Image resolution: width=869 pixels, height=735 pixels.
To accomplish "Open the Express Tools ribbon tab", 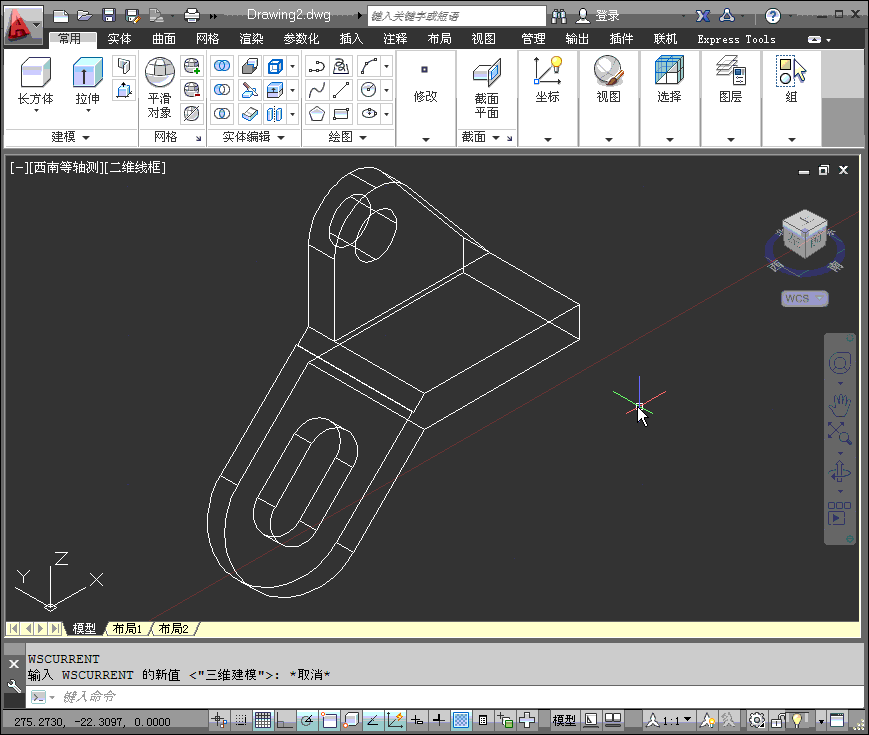I will point(736,39).
